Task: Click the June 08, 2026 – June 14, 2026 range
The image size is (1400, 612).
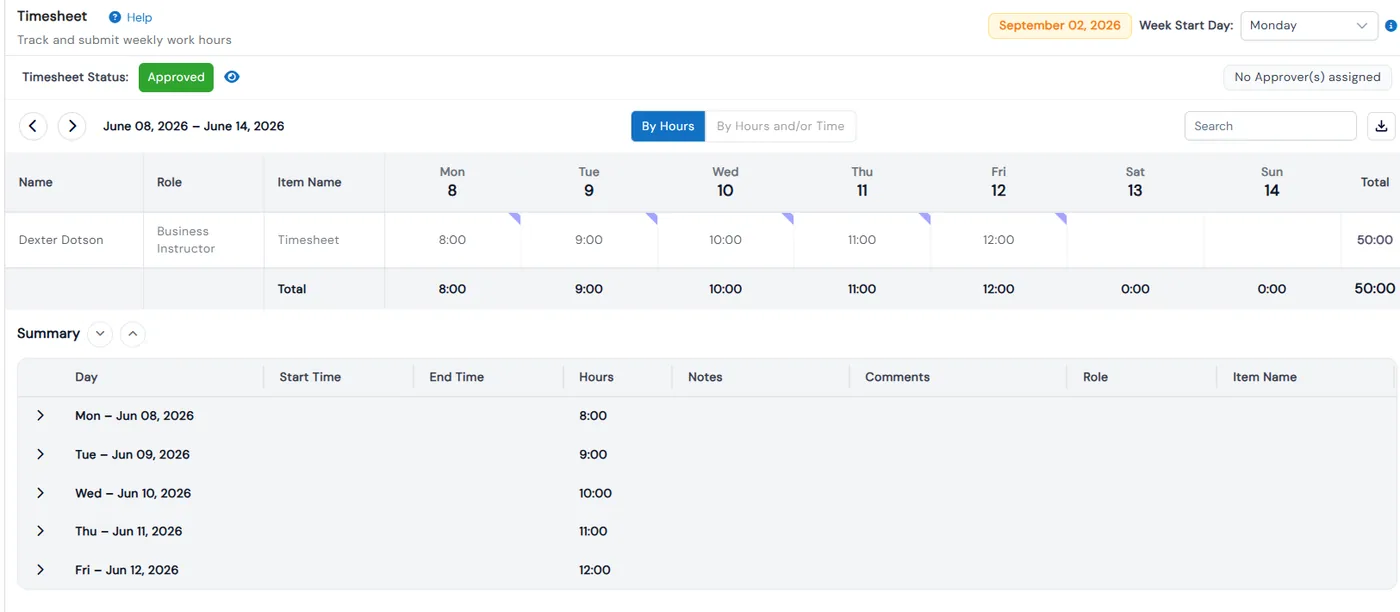Action: (x=194, y=126)
